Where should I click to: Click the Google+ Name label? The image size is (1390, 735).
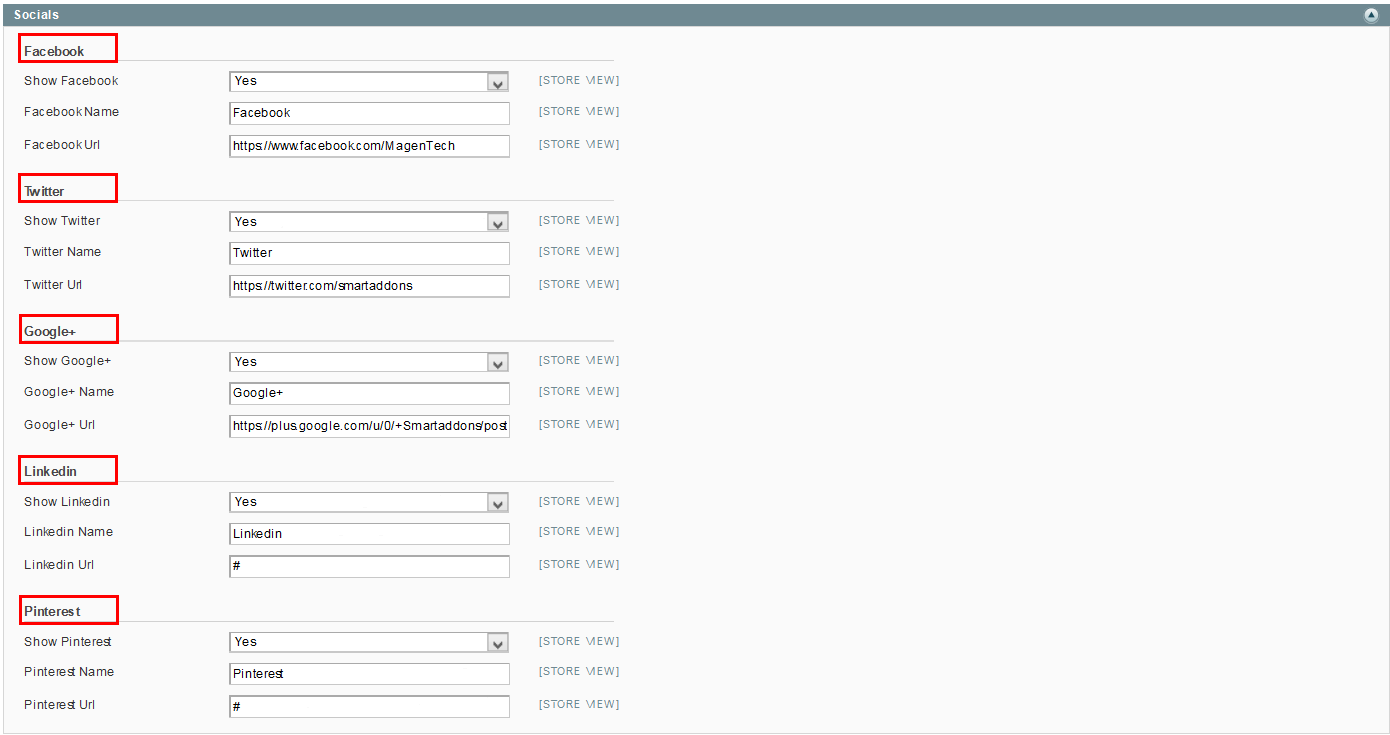(69, 392)
